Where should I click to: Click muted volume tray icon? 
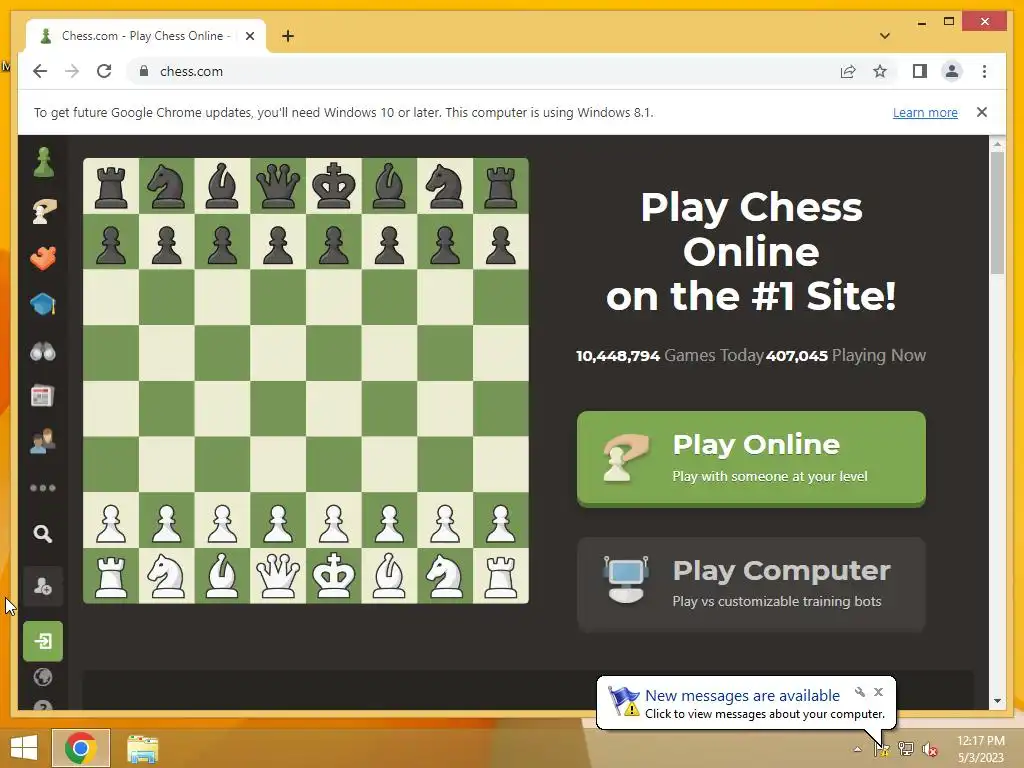(930, 748)
